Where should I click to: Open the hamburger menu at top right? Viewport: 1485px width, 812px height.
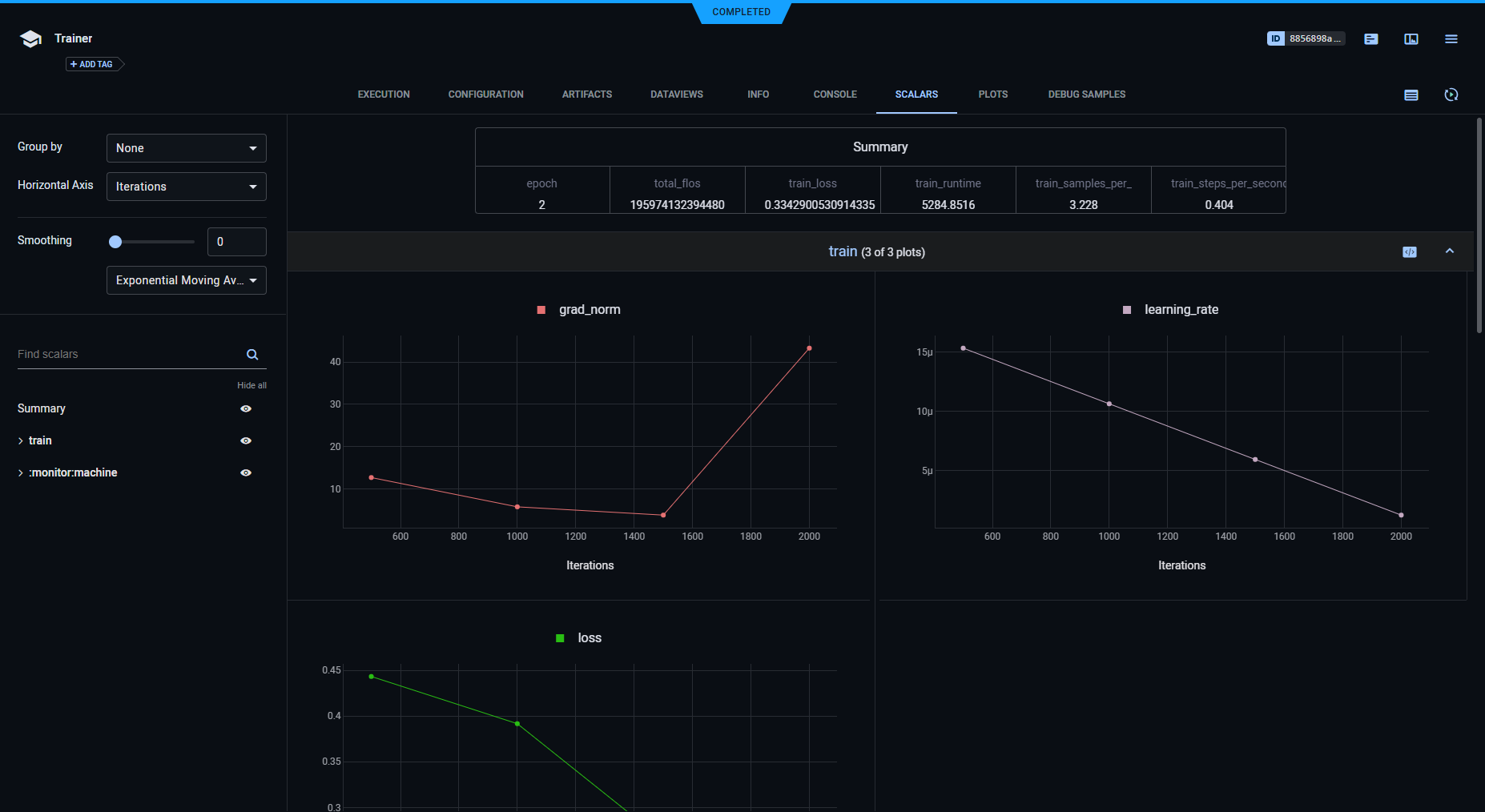tap(1451, 38)
